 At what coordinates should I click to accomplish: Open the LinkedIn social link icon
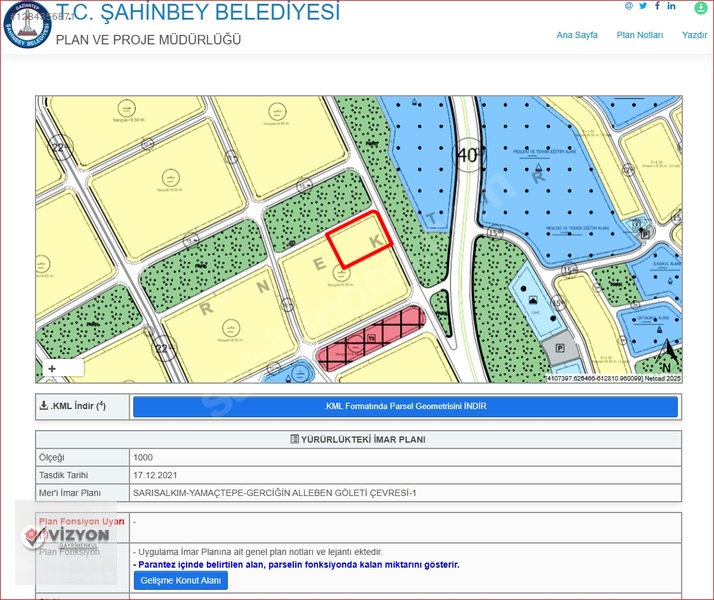click(x=671, y=6)
